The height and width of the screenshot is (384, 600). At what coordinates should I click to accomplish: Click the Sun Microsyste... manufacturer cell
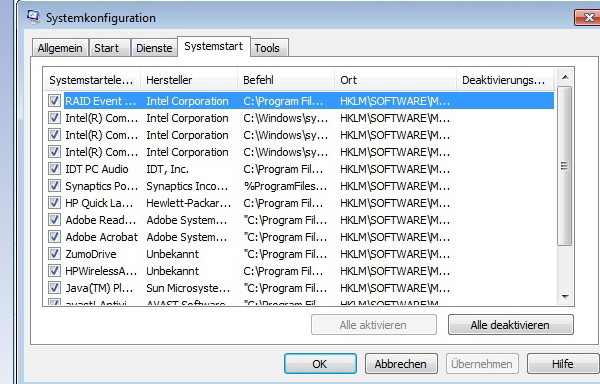(188, 288)
